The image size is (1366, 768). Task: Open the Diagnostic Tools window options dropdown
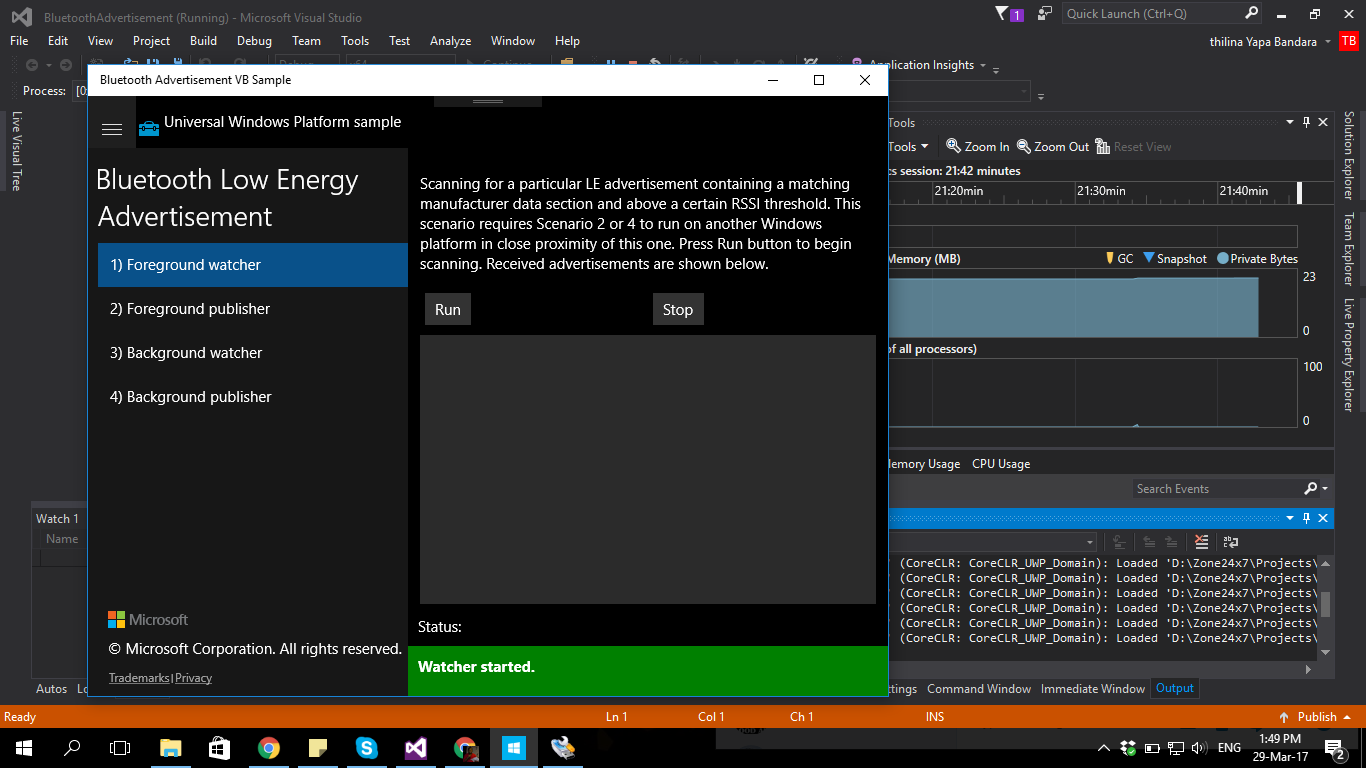pos(1290,122)
